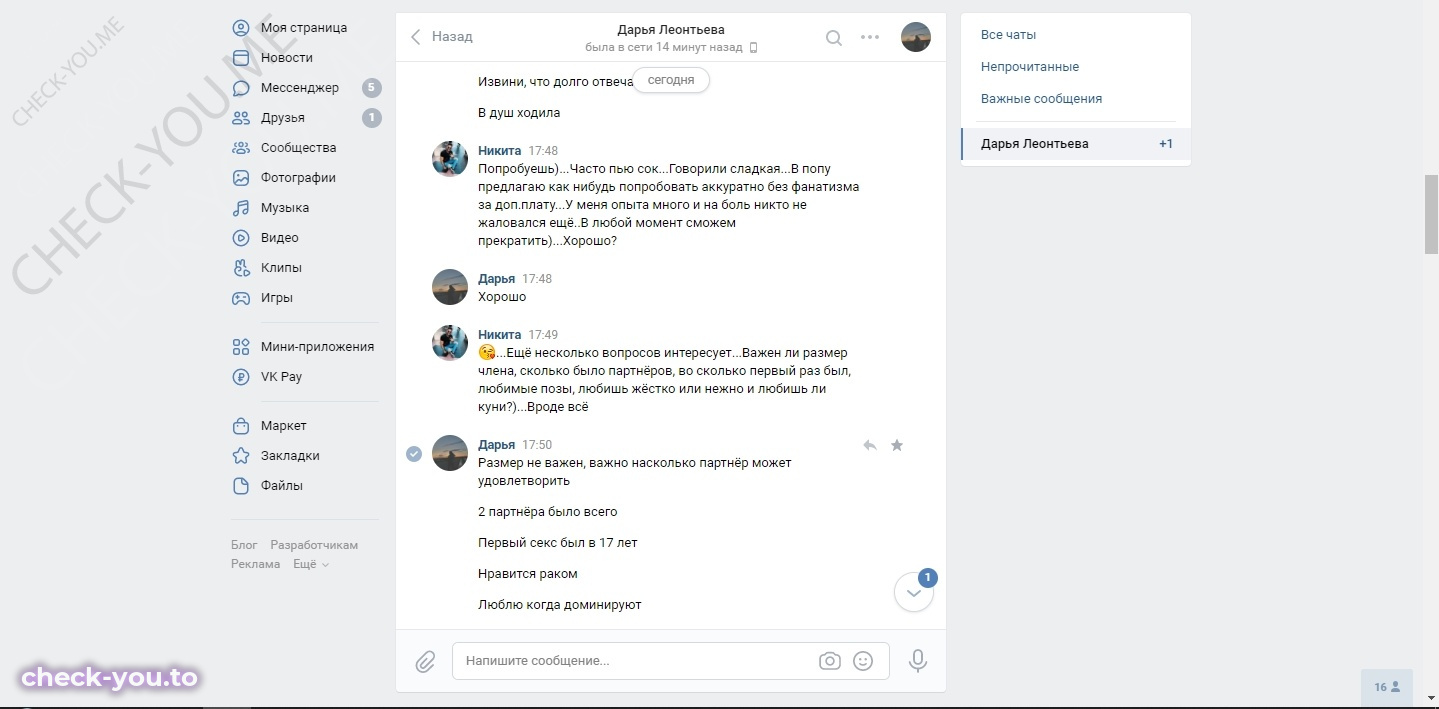Screen dimensions: 1439x709
Task: Open Сообщества communities icon
Action: pyautogui.click(x=241, y=148)
